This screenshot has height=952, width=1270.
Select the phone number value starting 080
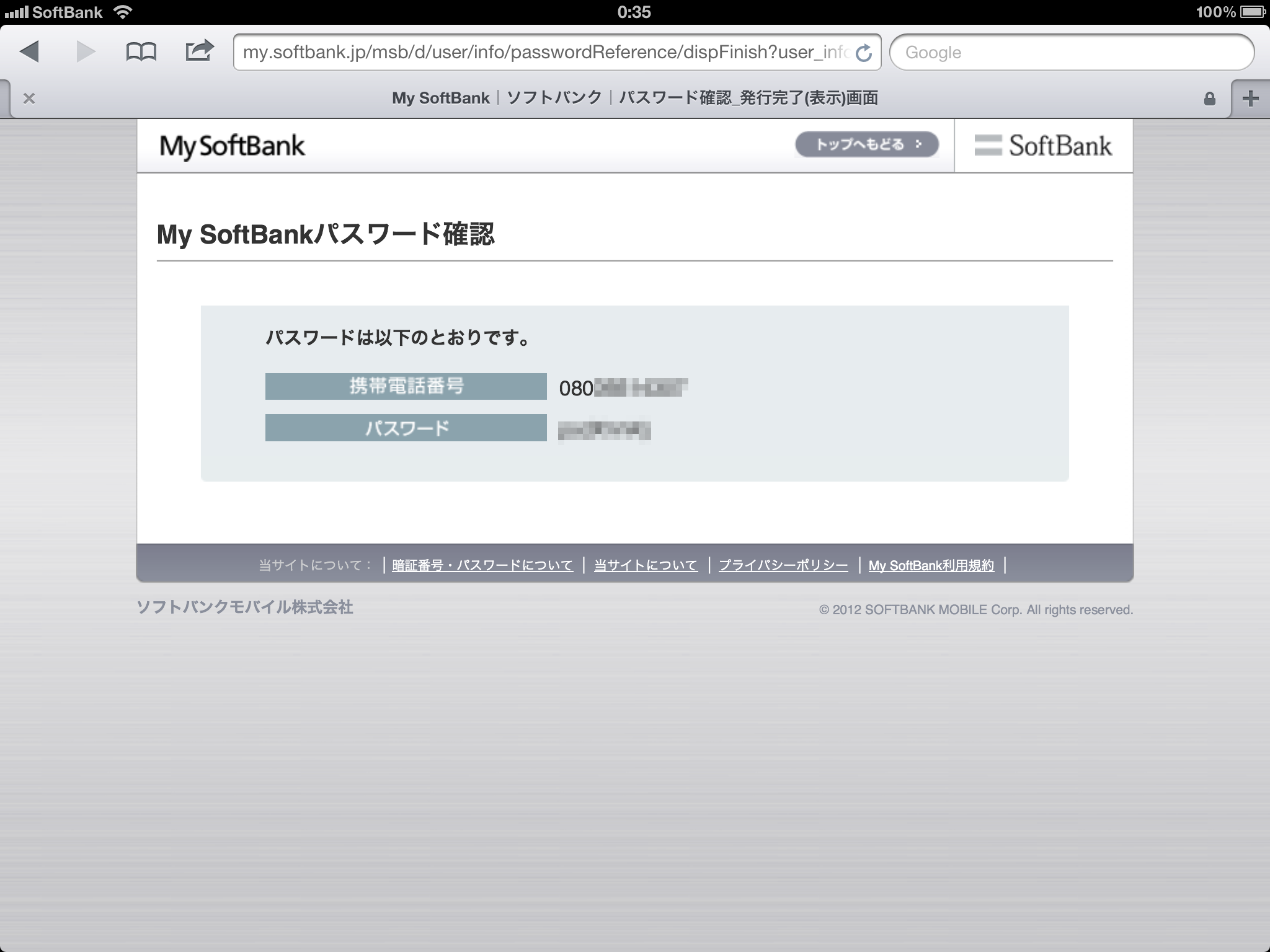pyautogui.click(x=623, y=388)
